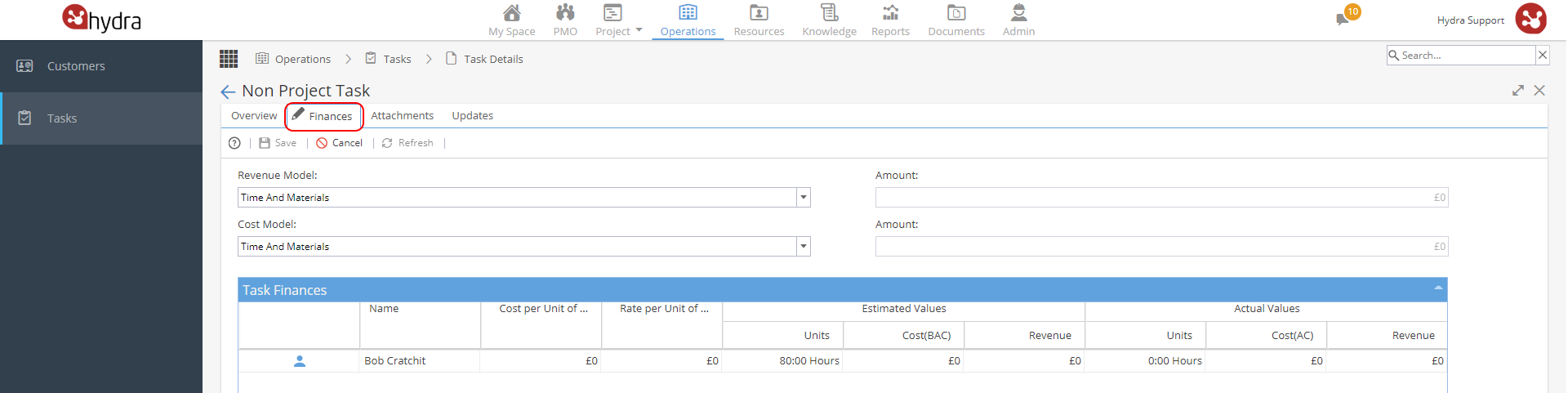Open the help question mark icon
This screenshot has height=393, width=1568.
click(234, 143)
